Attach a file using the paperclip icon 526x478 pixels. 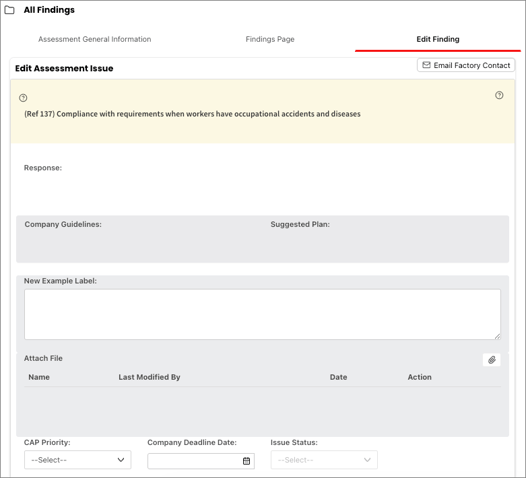pyautogui.click(x=491, y=360)
